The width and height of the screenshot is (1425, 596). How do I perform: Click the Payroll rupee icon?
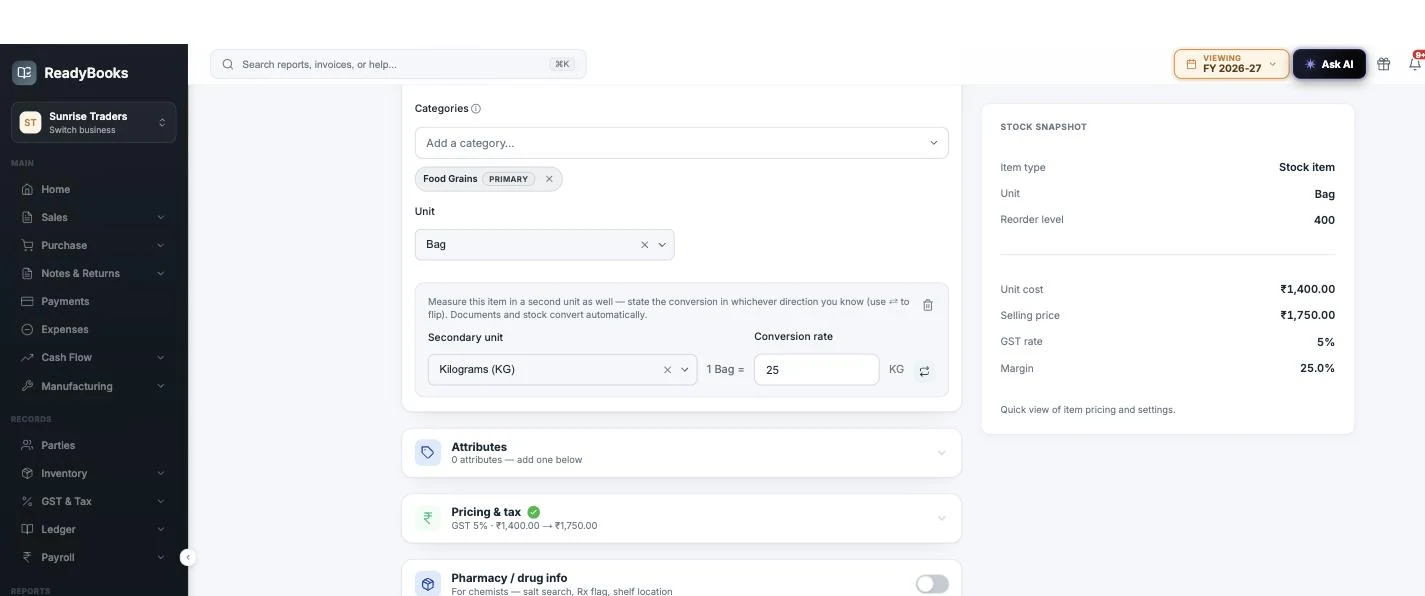point(27,557)
